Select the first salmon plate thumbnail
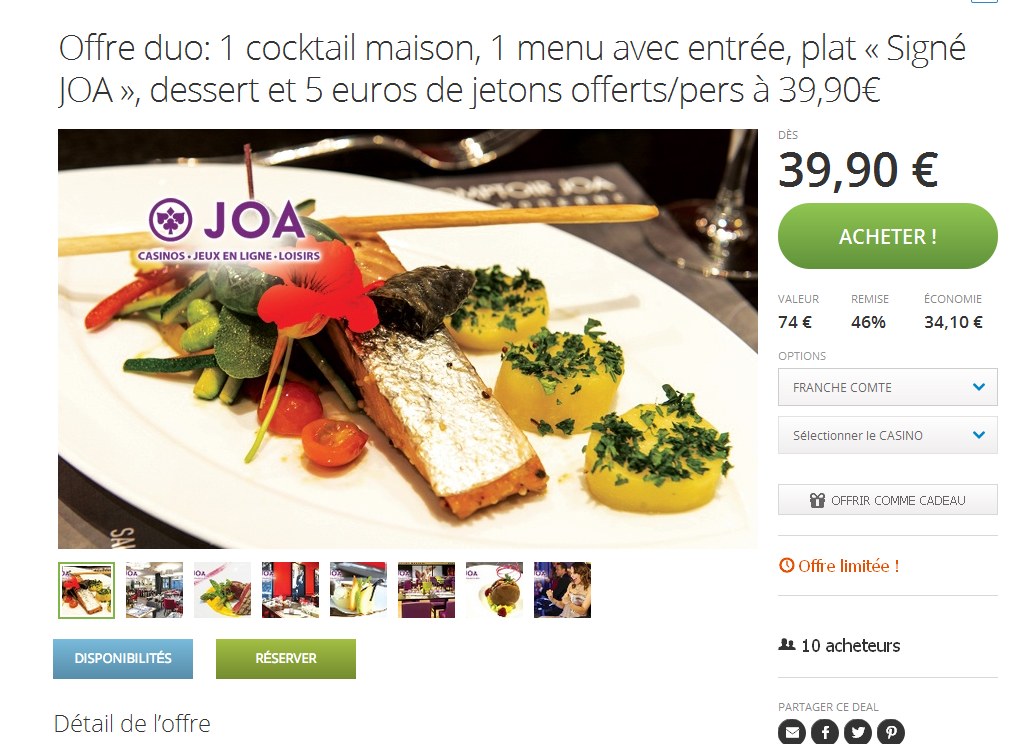 (87, 590)
